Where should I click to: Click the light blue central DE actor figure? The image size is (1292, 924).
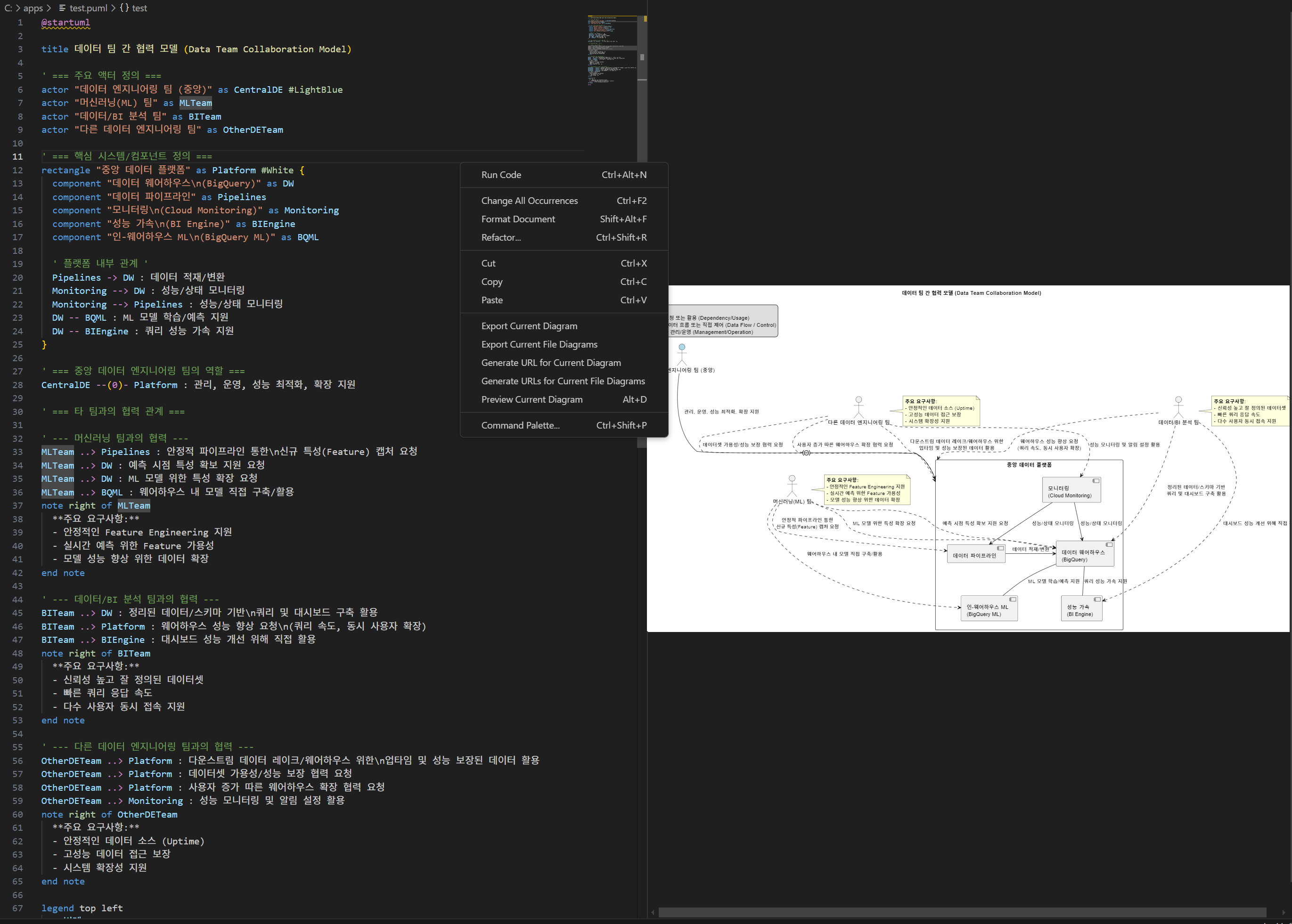coord(682,354)
